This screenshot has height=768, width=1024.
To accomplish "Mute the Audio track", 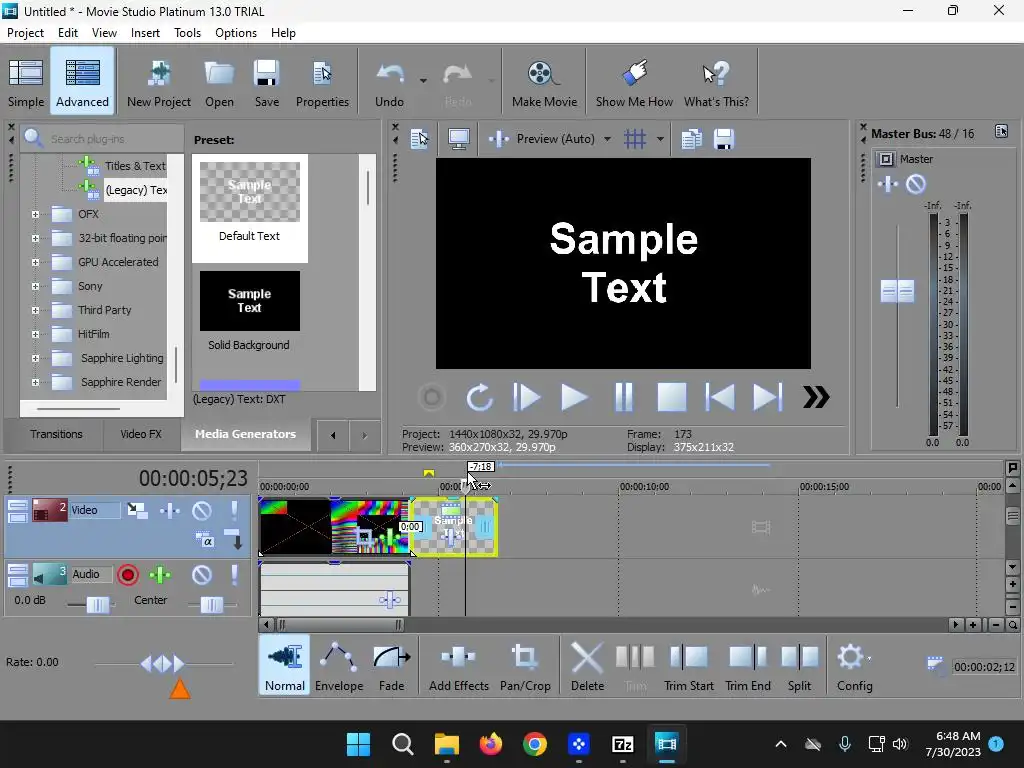I will pyautogui.click(x=202, y=575).
